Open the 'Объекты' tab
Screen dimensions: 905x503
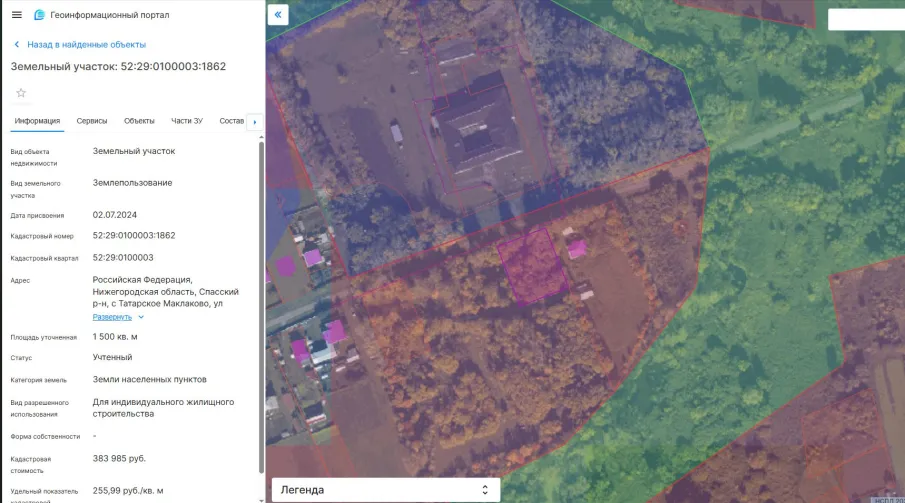139,121
